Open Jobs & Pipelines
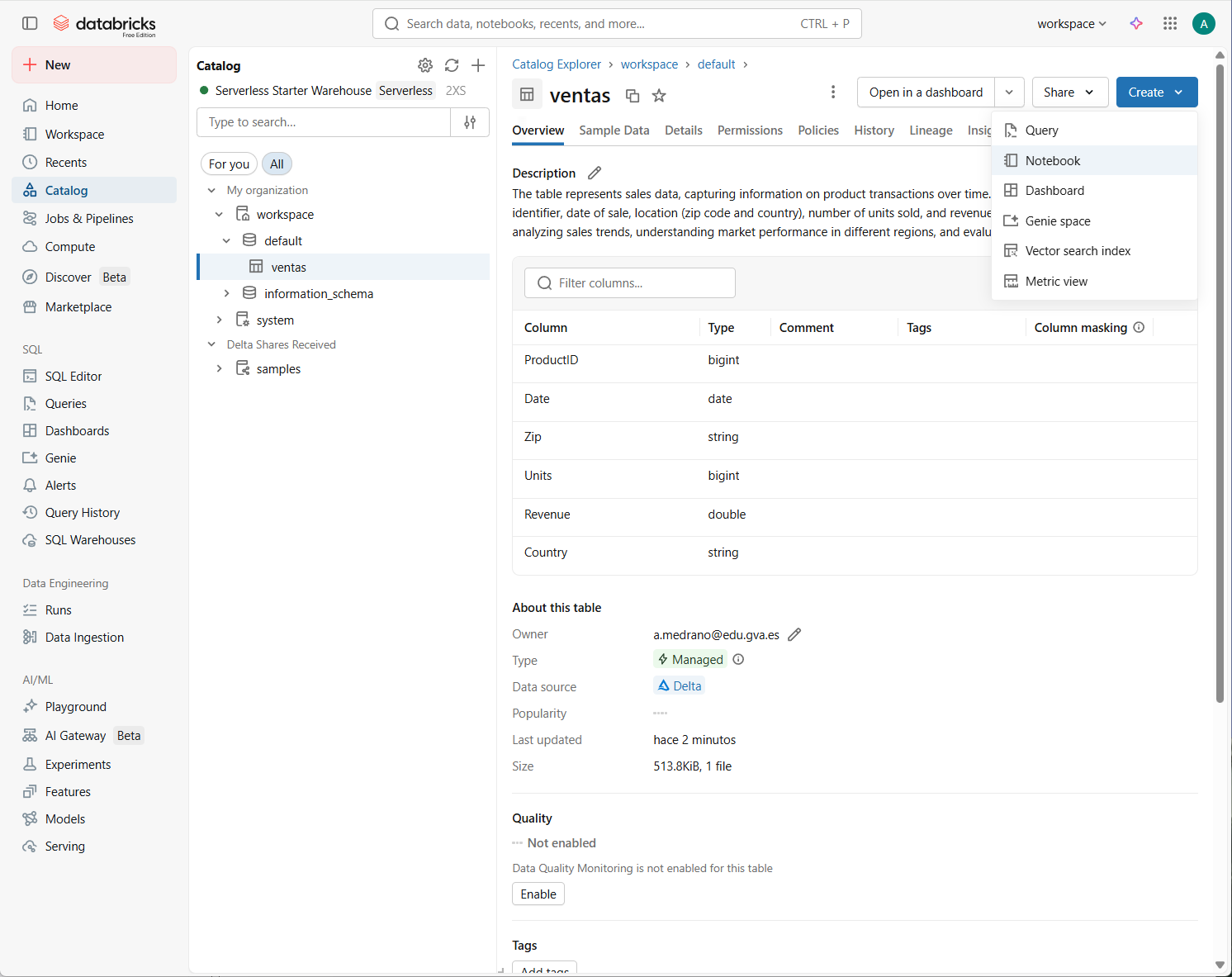The width and height of the screenshot is (1232, 977). point(94,218)
